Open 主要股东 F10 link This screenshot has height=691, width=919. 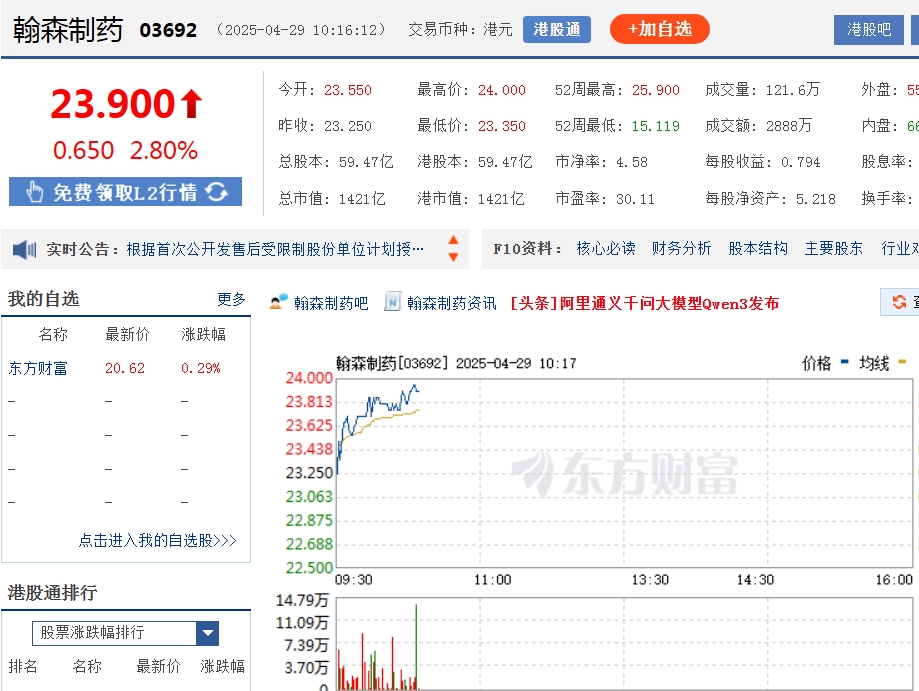833,249
